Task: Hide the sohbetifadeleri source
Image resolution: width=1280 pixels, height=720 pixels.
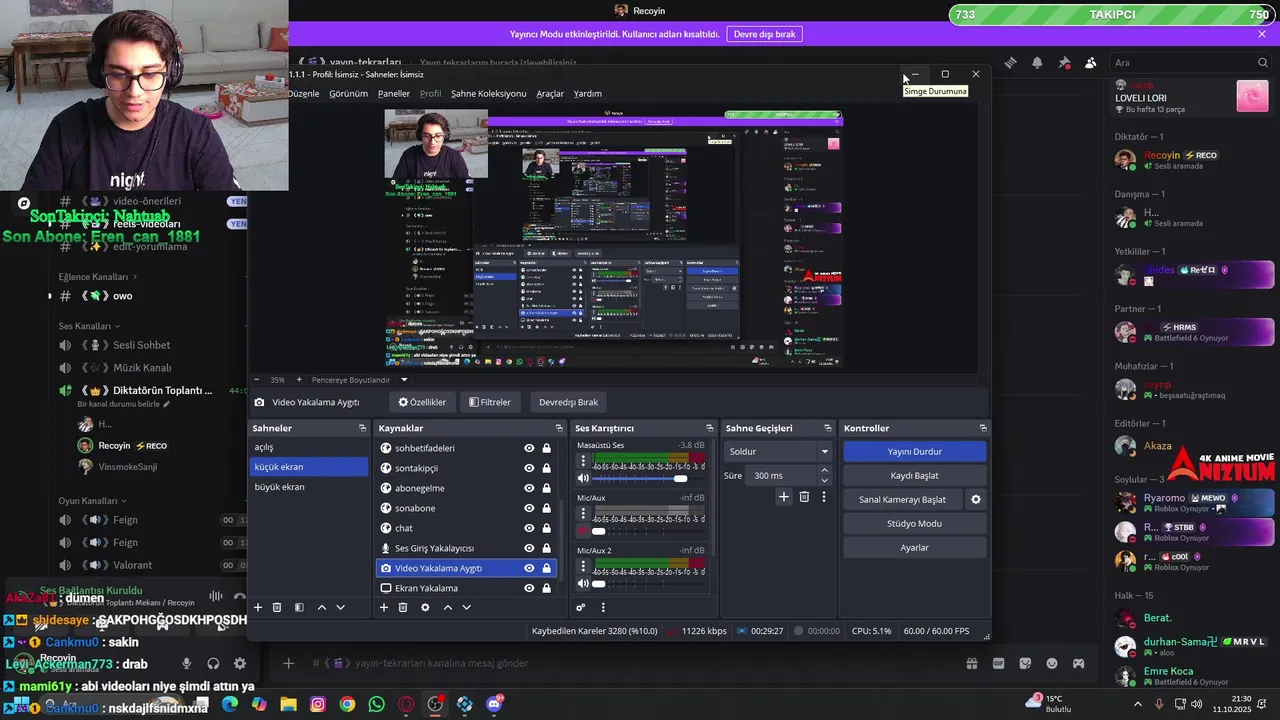Action: pos(529,448)
